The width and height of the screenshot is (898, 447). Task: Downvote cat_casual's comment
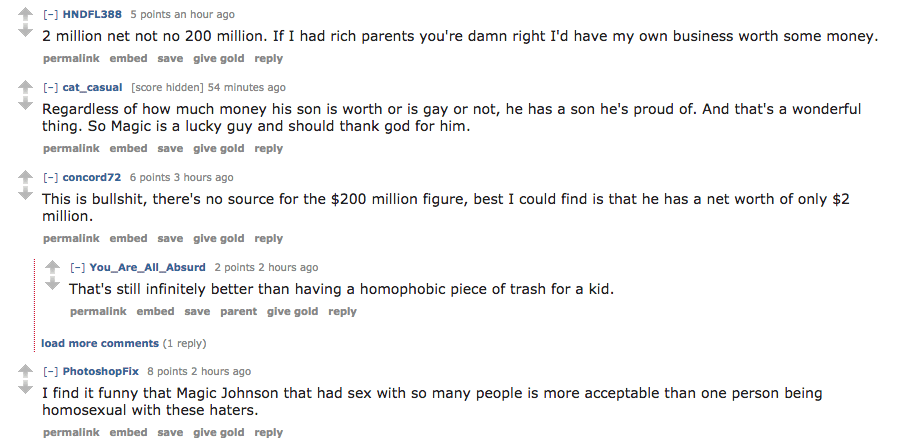pyautogui.click(x=26, y=106)
